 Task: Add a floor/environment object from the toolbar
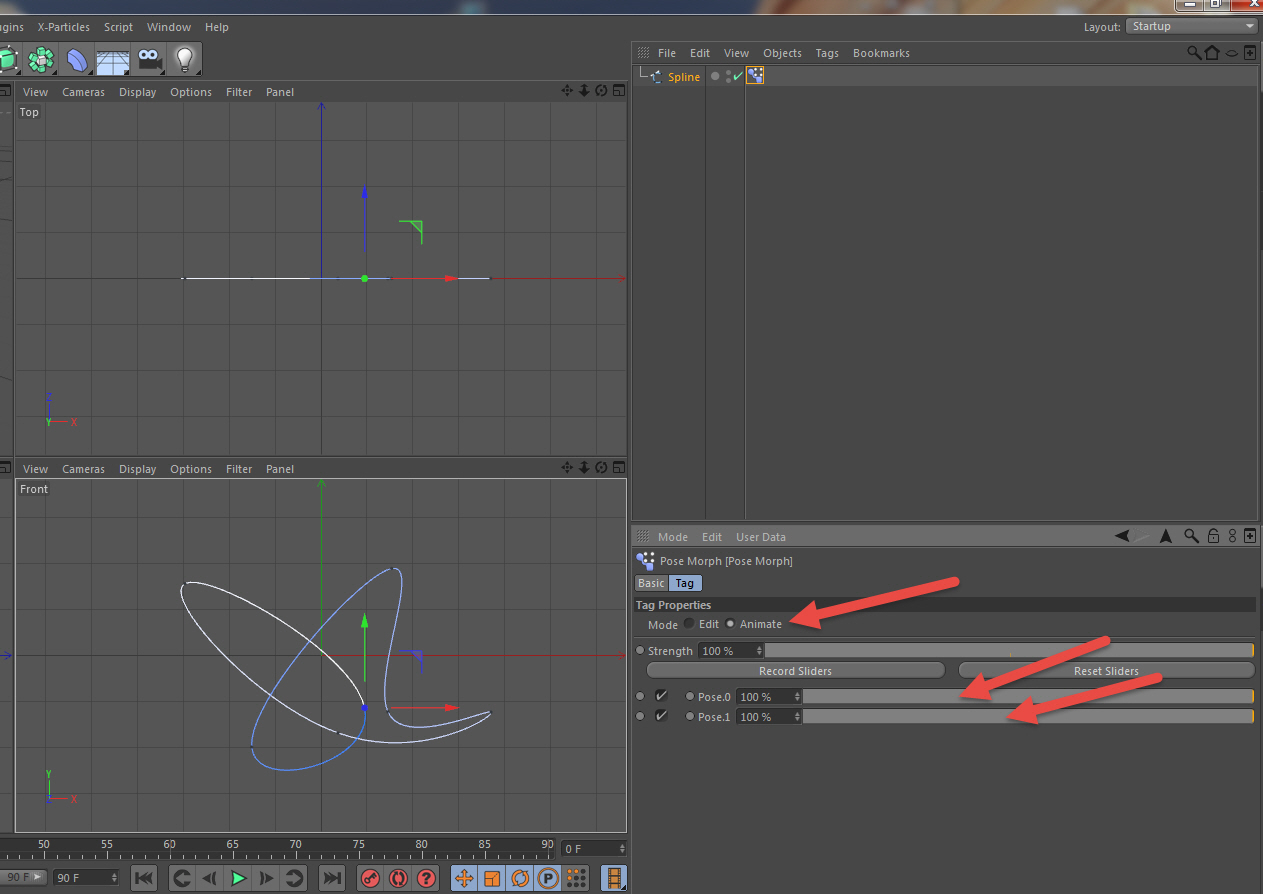113,60
